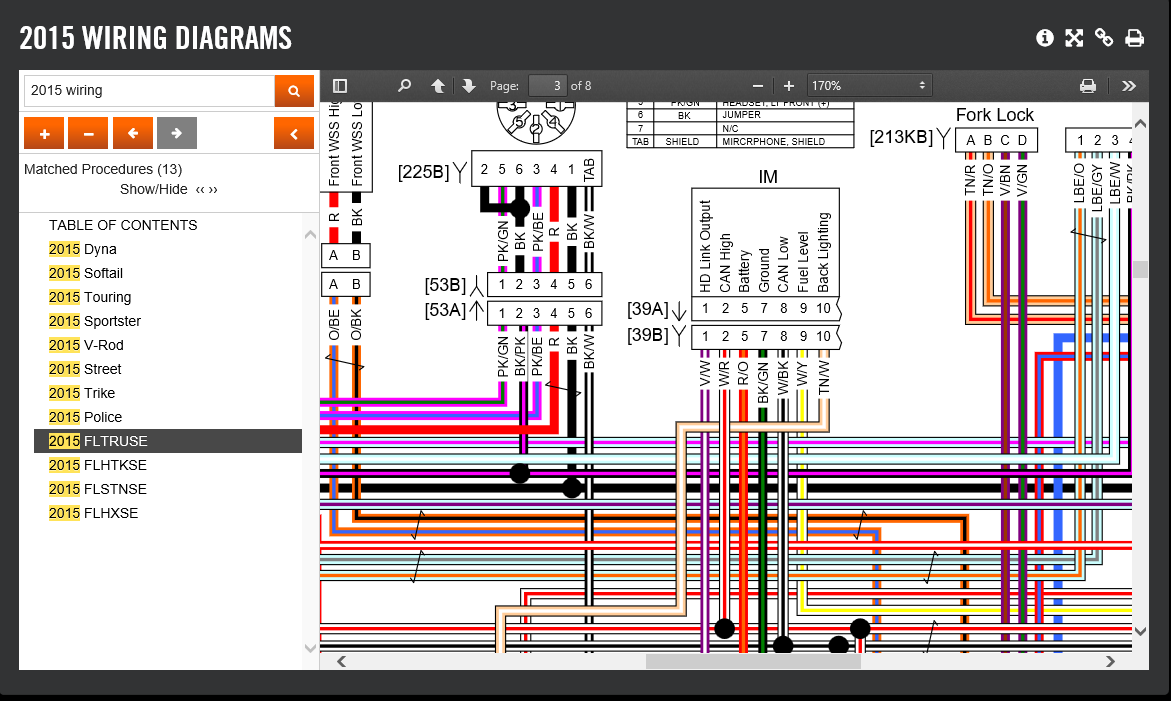This screenshot has height=701, width=1171.
Task: Toggle the PDF sidebar panel
Action: (x=340, y=86)
